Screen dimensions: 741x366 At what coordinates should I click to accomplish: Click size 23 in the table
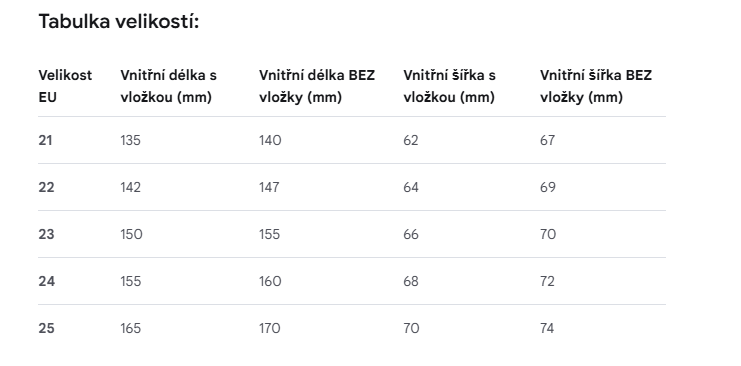pos(46,234)
